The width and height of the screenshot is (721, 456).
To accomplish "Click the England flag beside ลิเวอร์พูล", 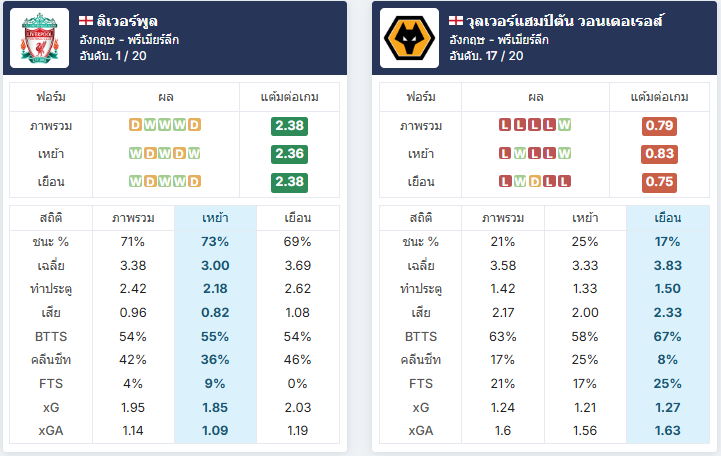I will (86, 21).
